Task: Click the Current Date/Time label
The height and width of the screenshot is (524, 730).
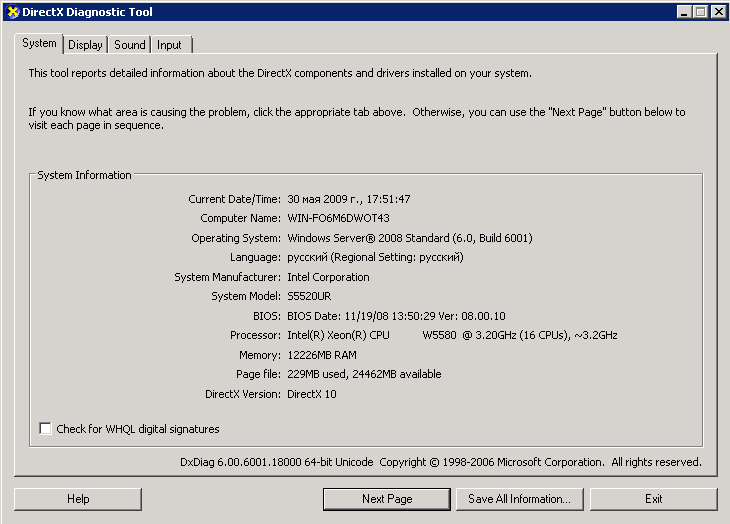Action: point(234,199)
